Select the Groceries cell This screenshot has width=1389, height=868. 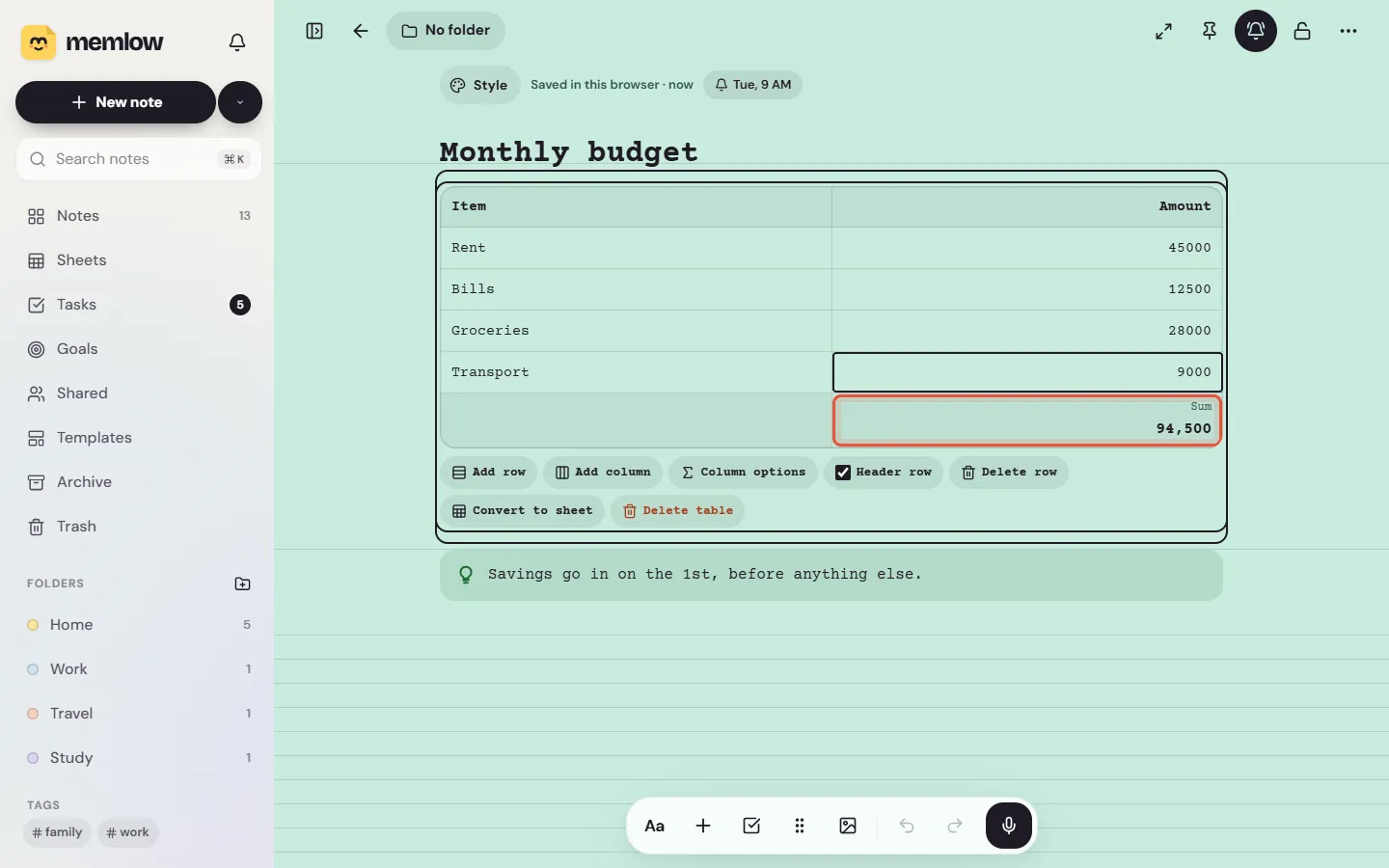(x=637, y=331)
